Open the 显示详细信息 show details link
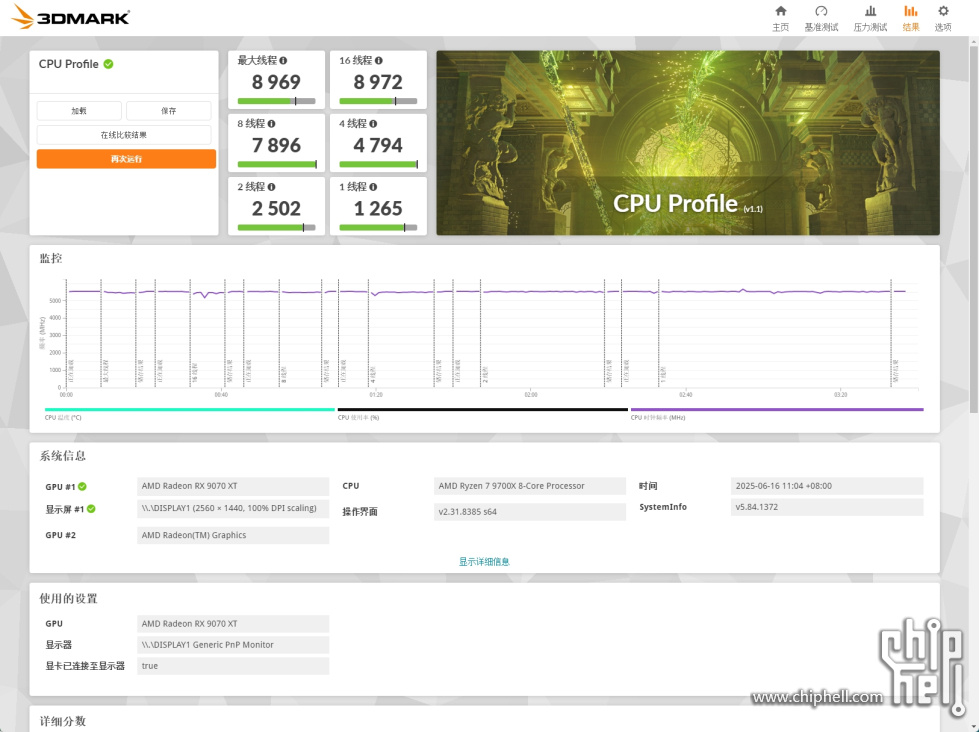Viewport: 979px width, 732px height. pyautogui.click(x=484, y=561)
